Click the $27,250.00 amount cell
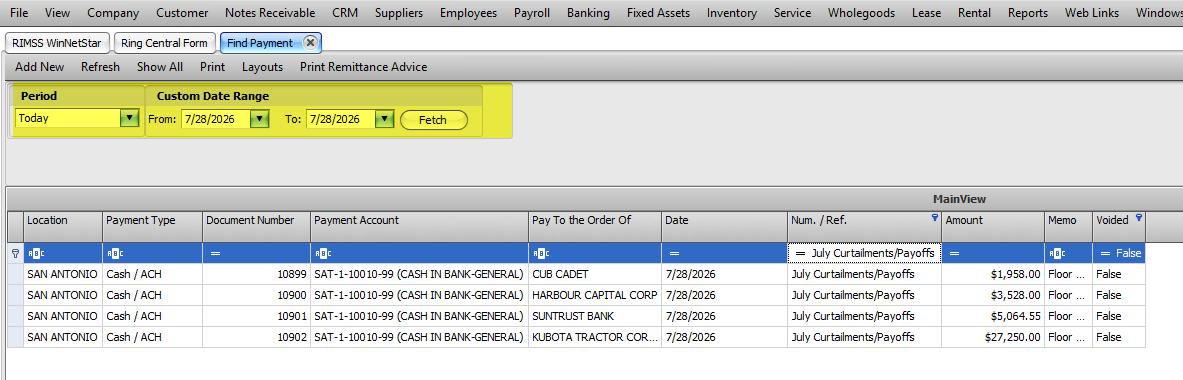The image size is (1183, 380). pyautogui.click(x=993, y=337)
